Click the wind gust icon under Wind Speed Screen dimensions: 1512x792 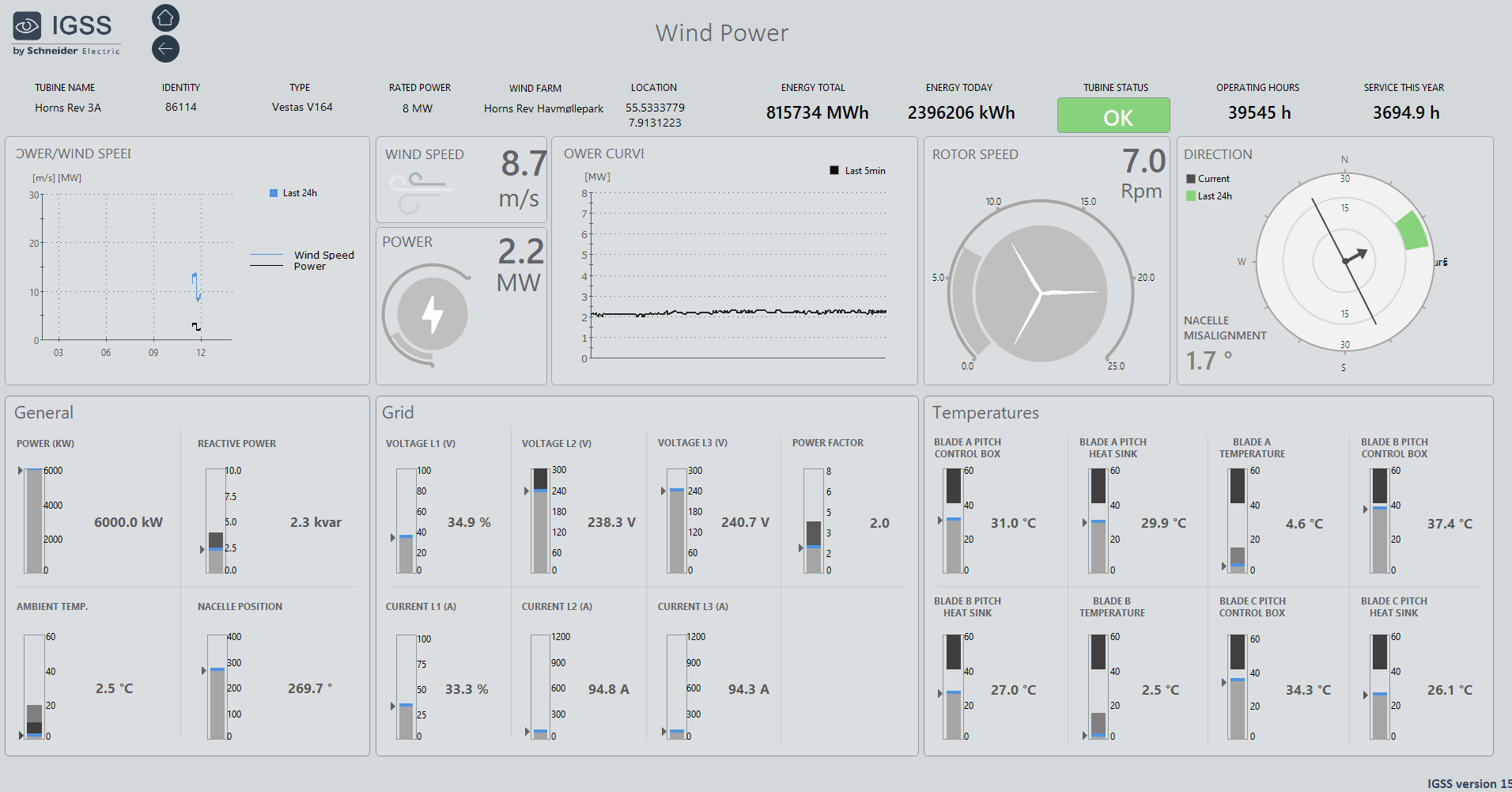pyautogui.click(x=421, y=193)
